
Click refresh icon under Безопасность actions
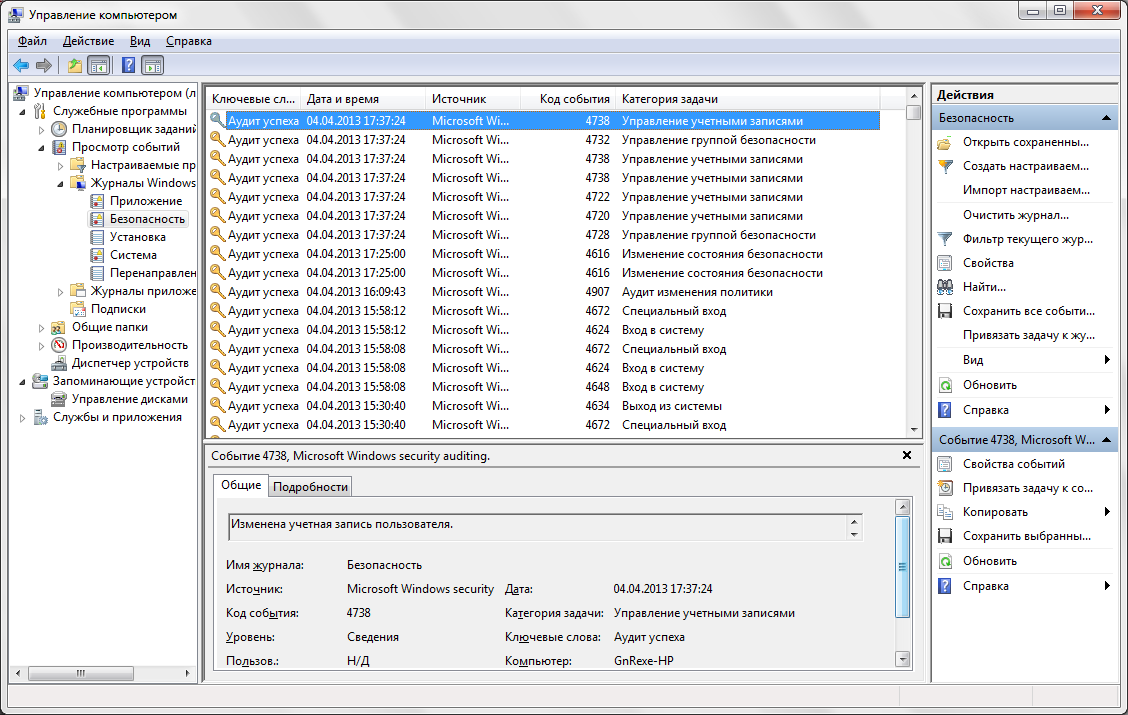point(945,385)
